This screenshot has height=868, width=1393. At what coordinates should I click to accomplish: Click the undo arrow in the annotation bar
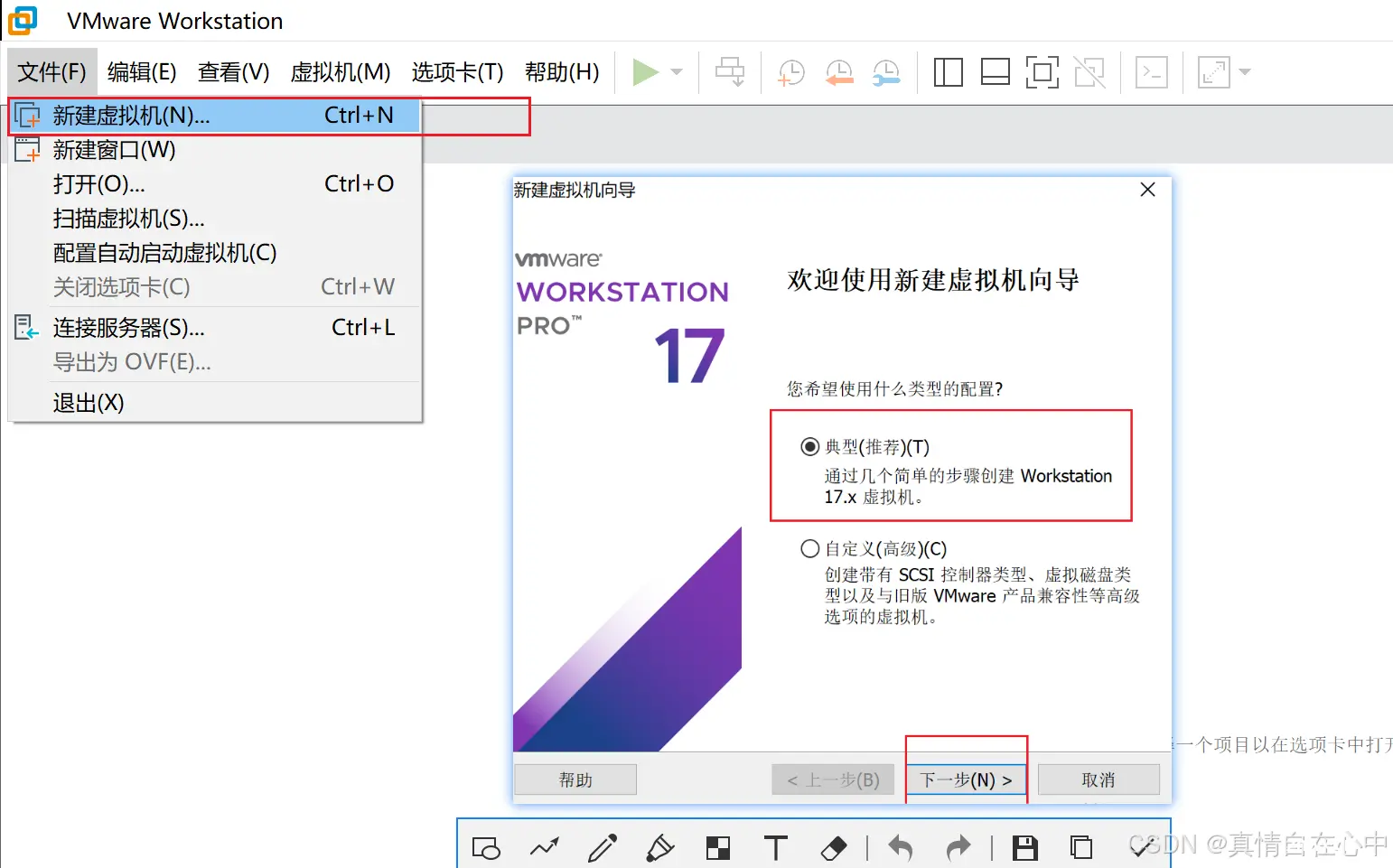pyautogui.click(x=901, y=848)
